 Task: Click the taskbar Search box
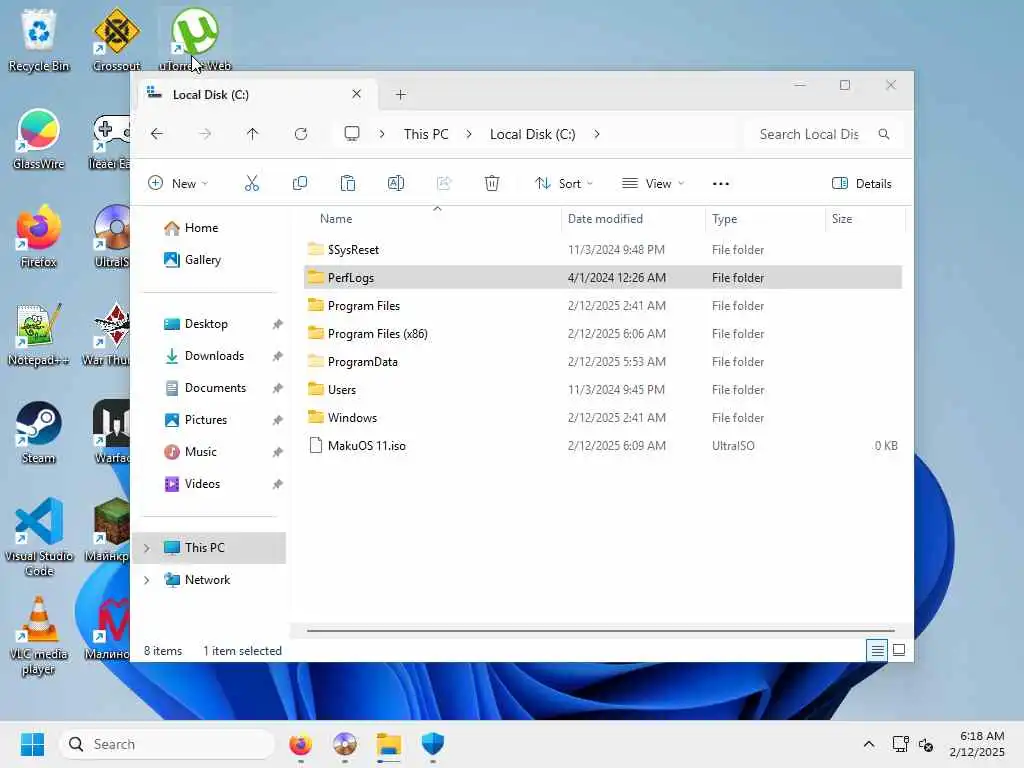167,744
